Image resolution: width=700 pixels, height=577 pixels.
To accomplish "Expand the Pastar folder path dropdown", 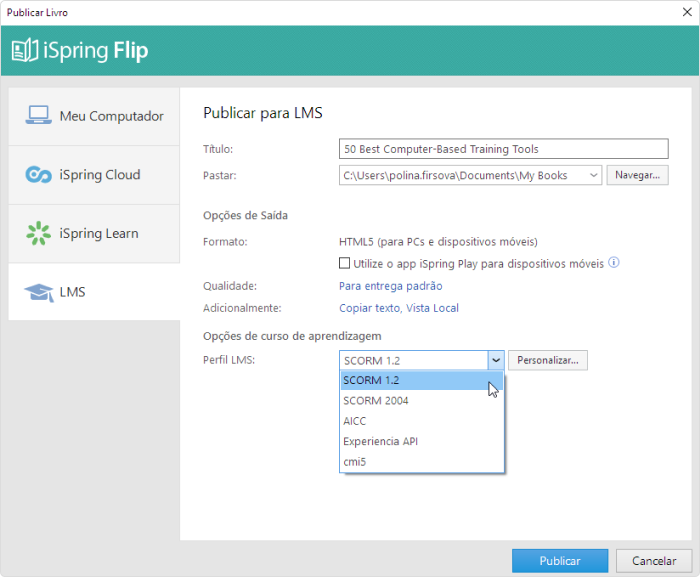I will 593,175.
